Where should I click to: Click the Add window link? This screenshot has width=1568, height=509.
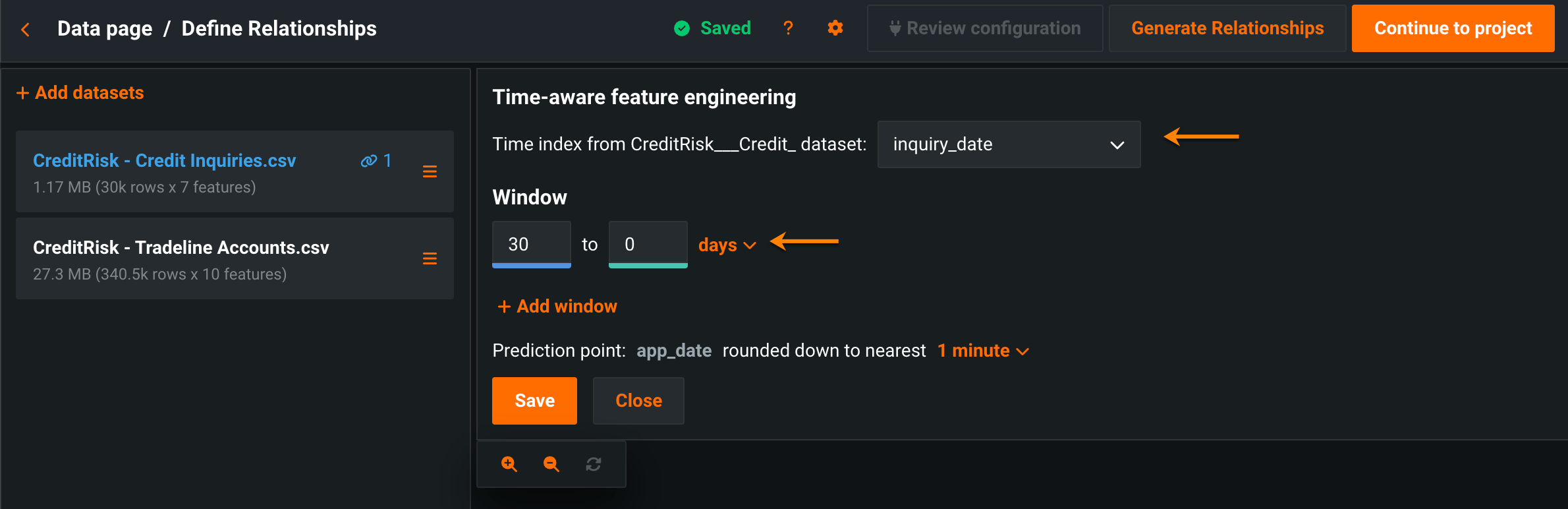point(557,307)
